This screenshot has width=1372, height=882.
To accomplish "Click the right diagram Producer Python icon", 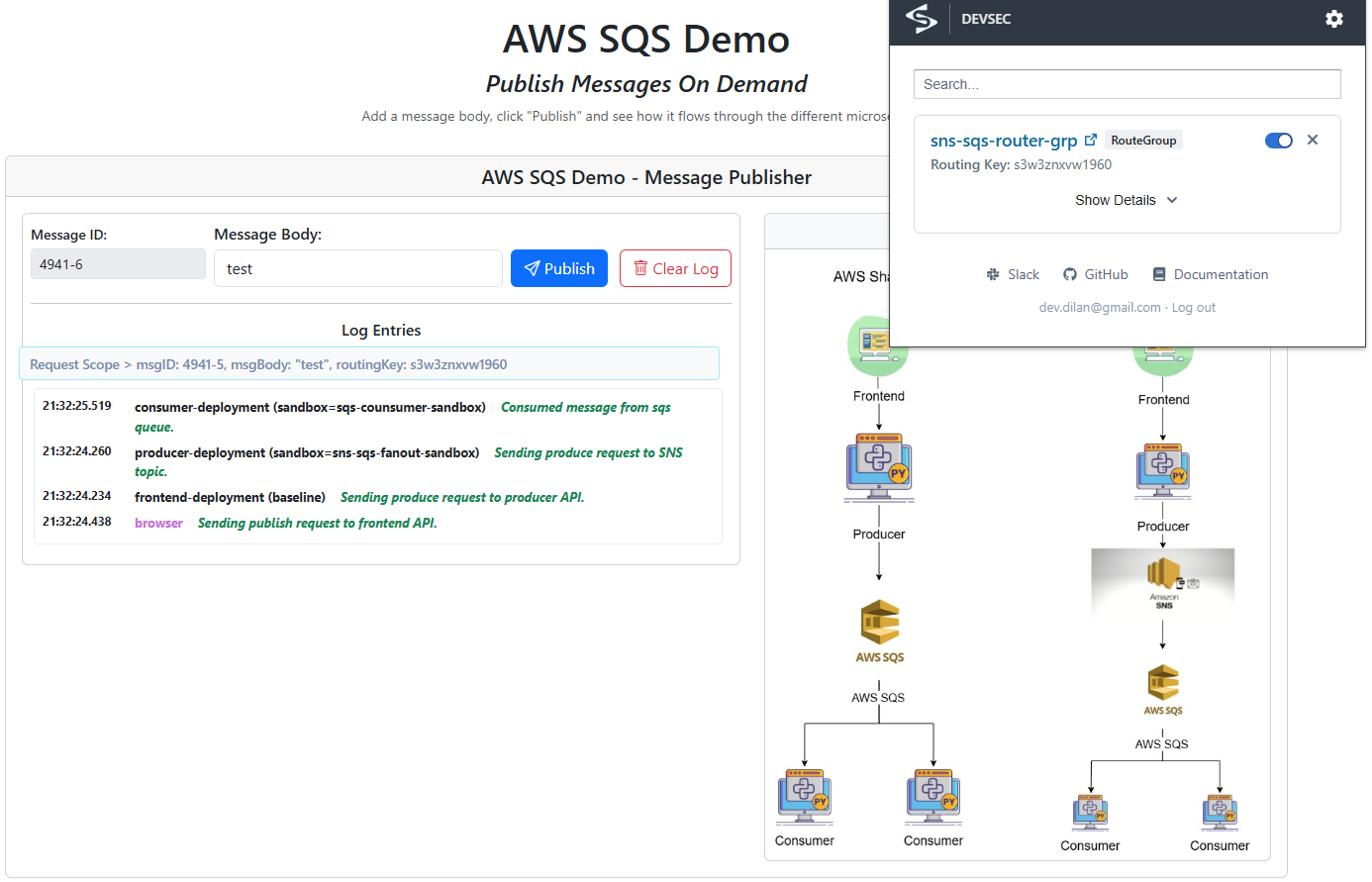I will (x=1163, y=471).
